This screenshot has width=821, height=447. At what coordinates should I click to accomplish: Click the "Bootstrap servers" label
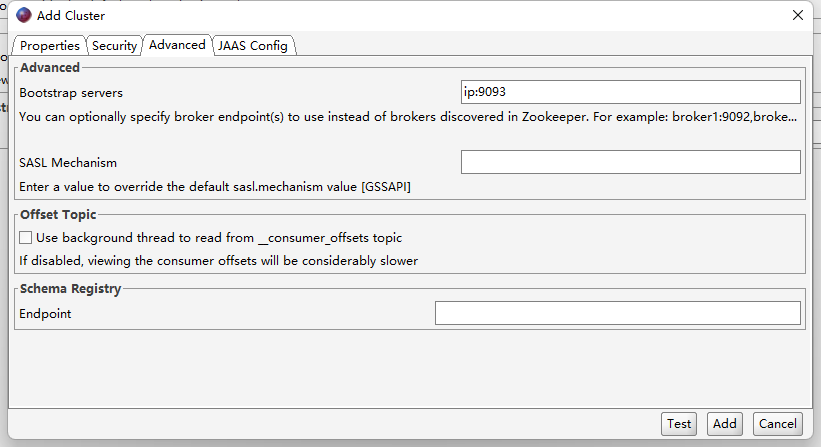click(71, 92)
